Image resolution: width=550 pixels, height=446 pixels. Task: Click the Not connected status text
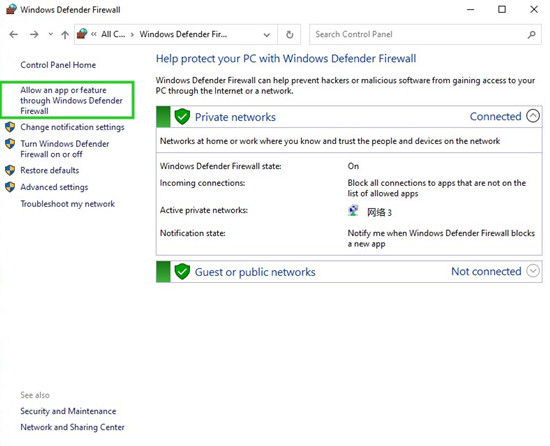[486, 271]
